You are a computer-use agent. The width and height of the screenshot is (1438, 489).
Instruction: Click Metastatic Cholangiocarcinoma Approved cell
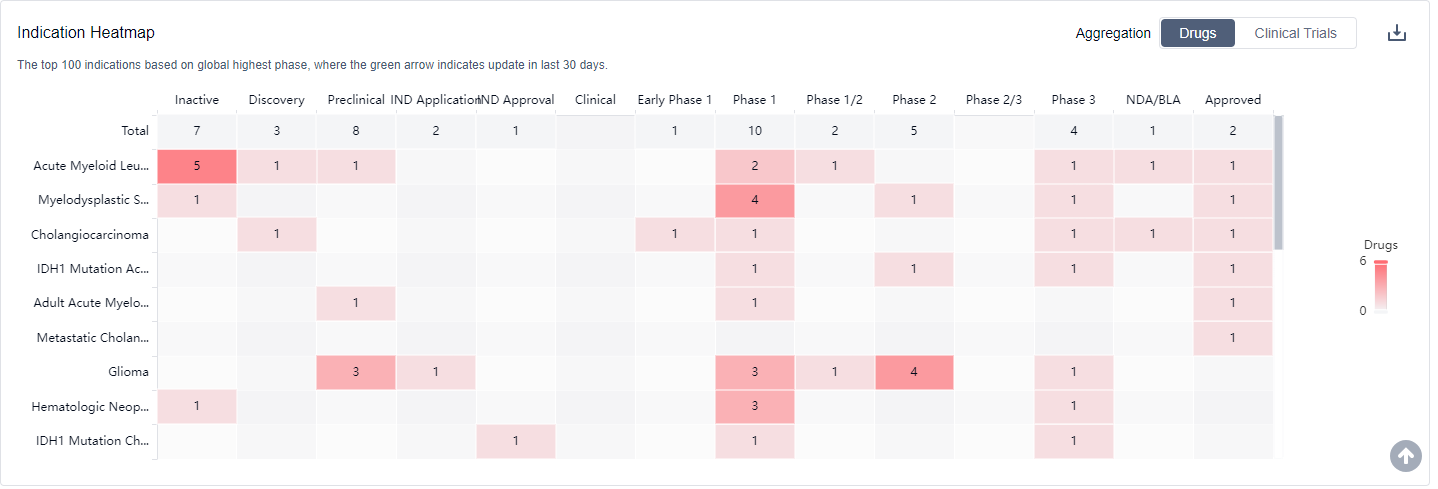(x=1232, y=338)
